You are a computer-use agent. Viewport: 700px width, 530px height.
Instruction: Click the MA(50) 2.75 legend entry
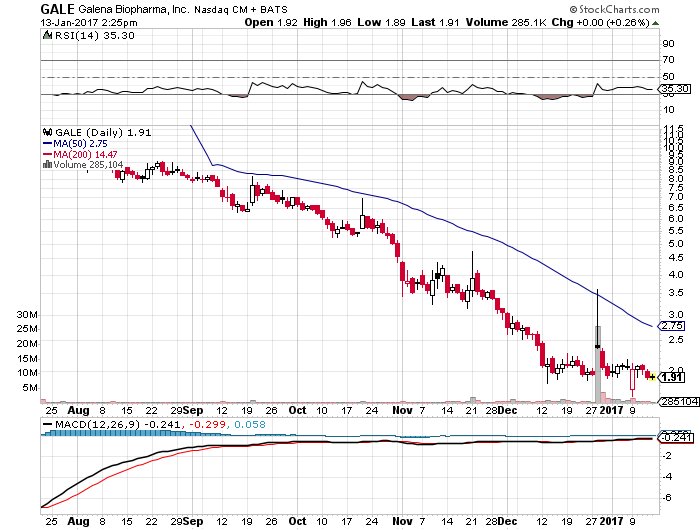point(75,144)
